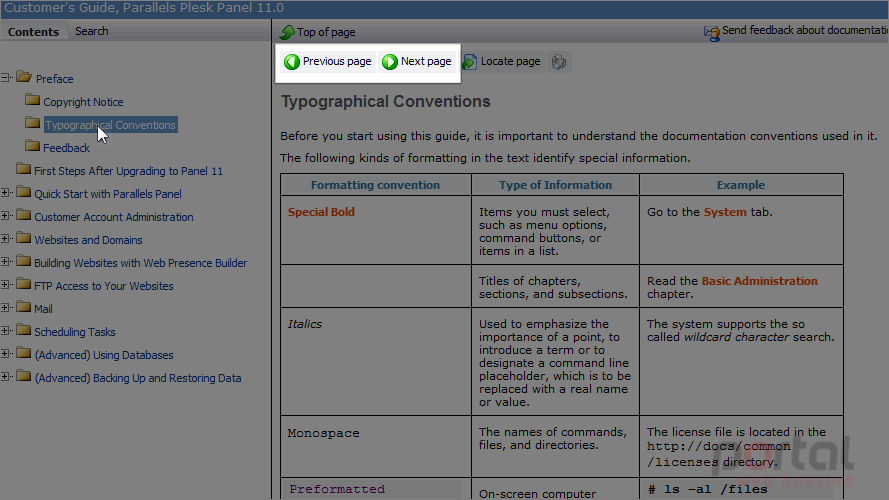
Task: Click the First Steps After Upgrading folder icon
Action: pyautogui.click(x=24, y=169)
